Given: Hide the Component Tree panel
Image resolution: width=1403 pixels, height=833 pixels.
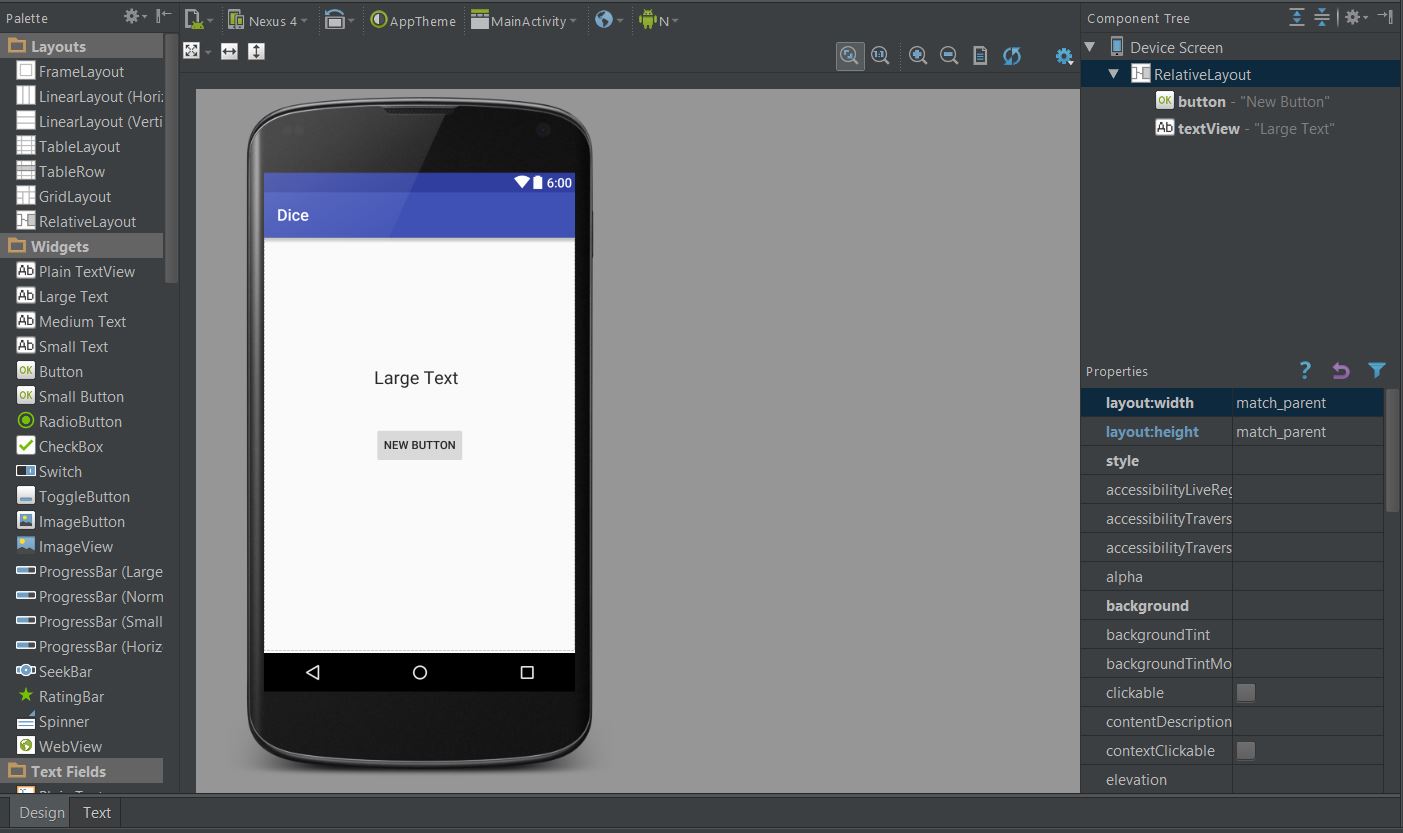Looking at the screenshot, I should [x=1385, y=17].
